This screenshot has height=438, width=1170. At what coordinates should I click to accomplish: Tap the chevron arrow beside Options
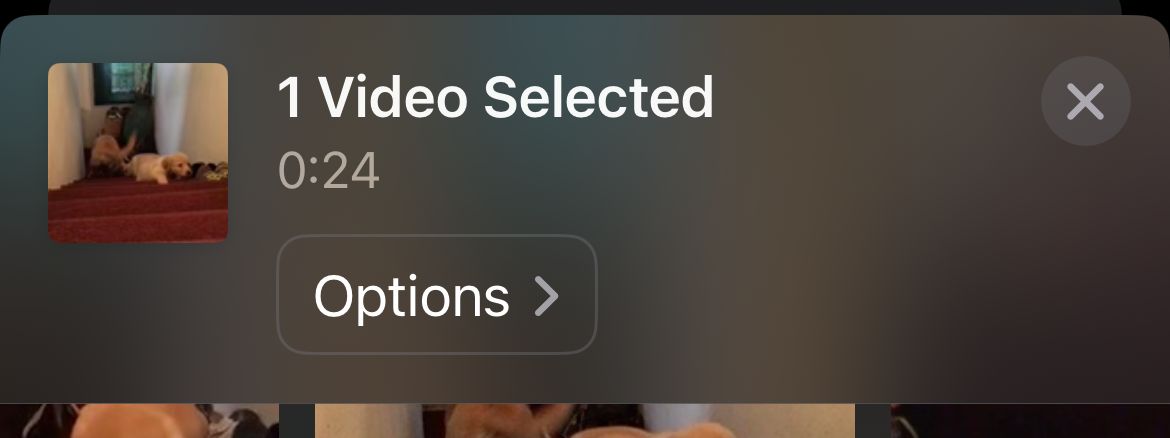(547, 297)
